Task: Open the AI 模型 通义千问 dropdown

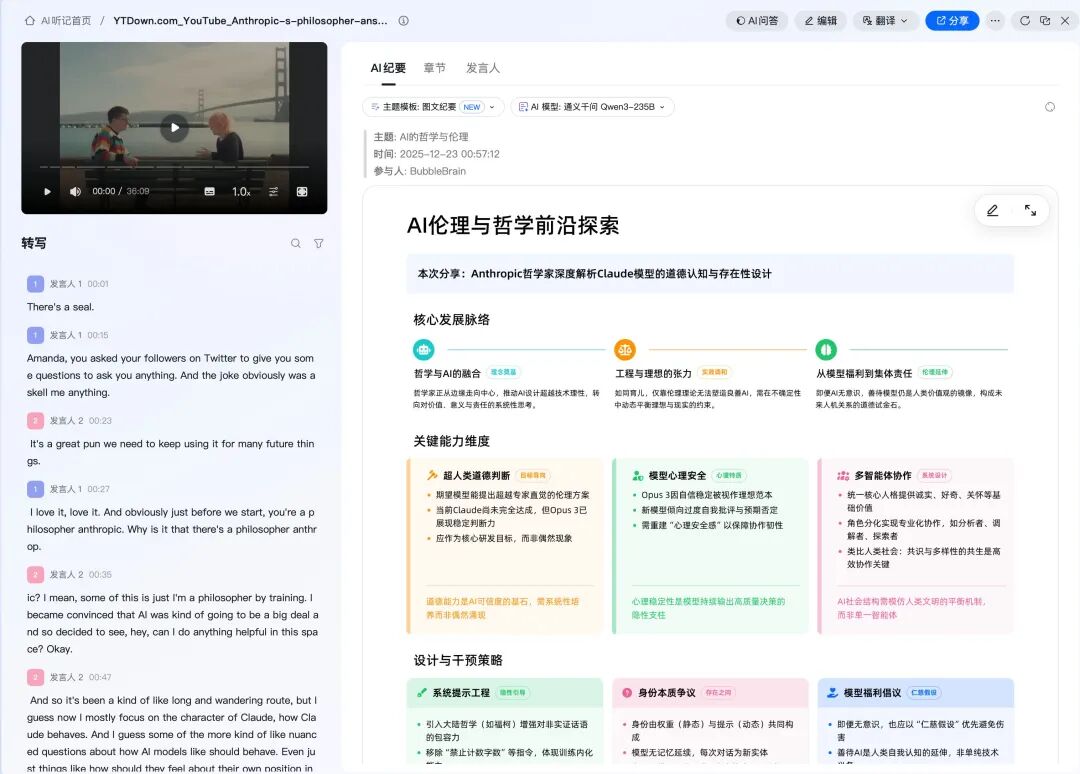Action: point(592,107)
